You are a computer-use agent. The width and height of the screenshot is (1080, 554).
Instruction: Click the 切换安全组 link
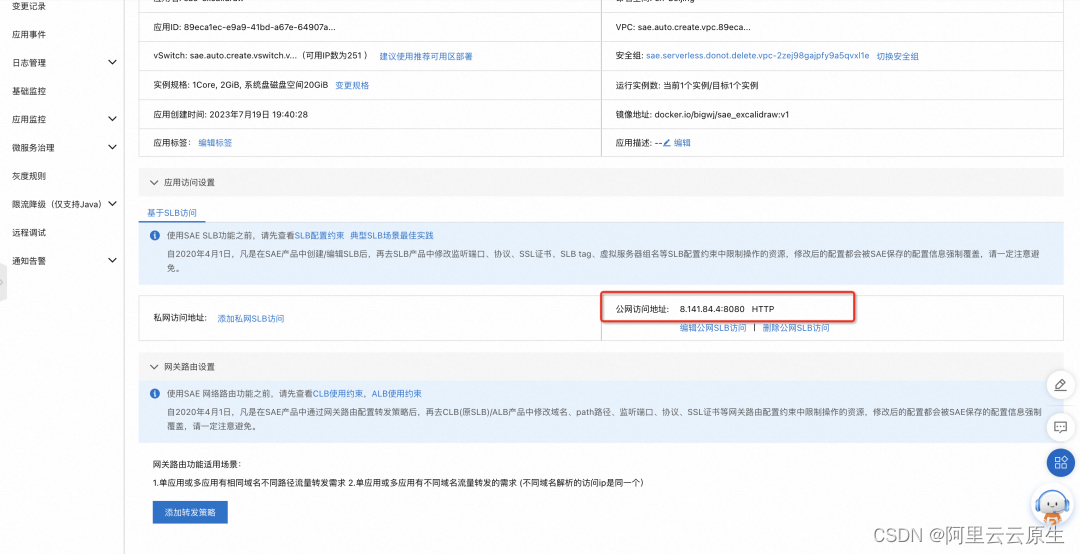click(897, 57)
